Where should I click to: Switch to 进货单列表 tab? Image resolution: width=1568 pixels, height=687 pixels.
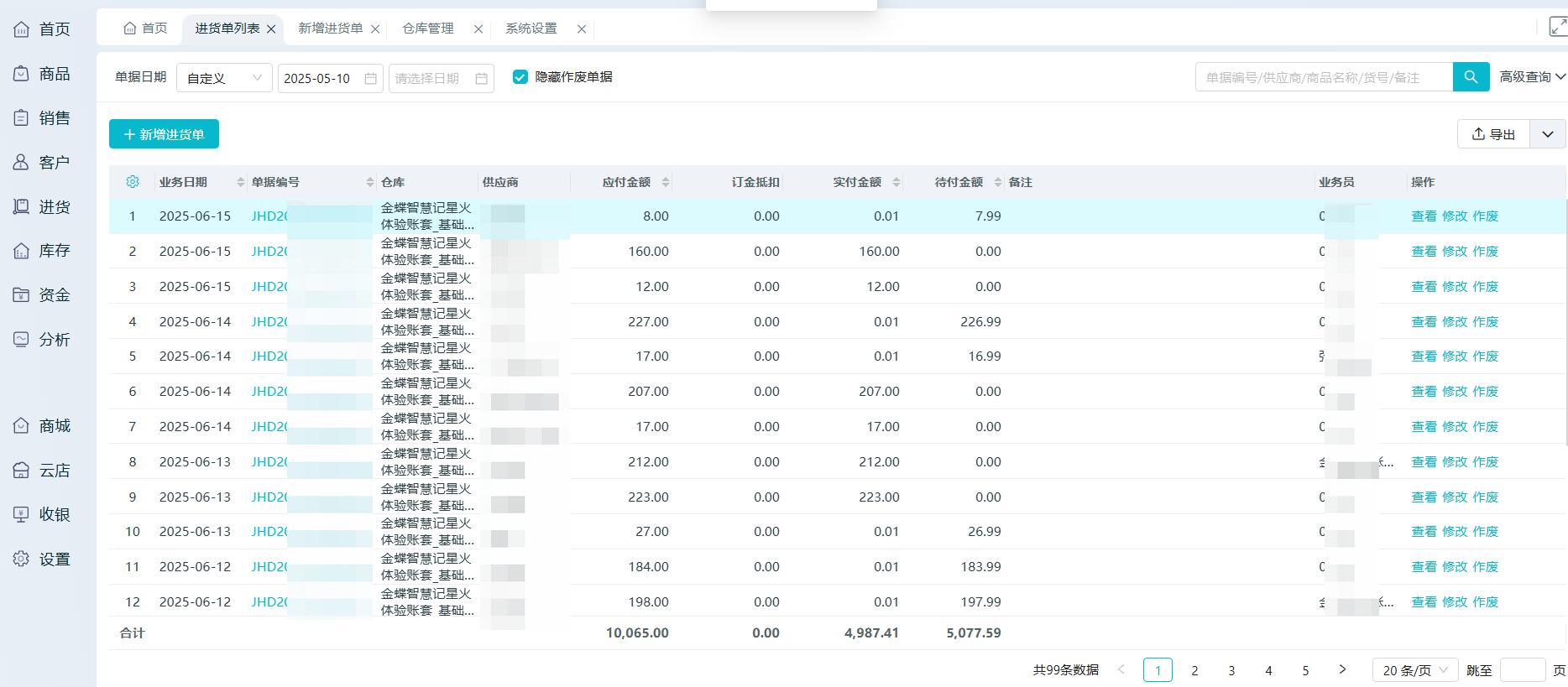click(227, 29)
